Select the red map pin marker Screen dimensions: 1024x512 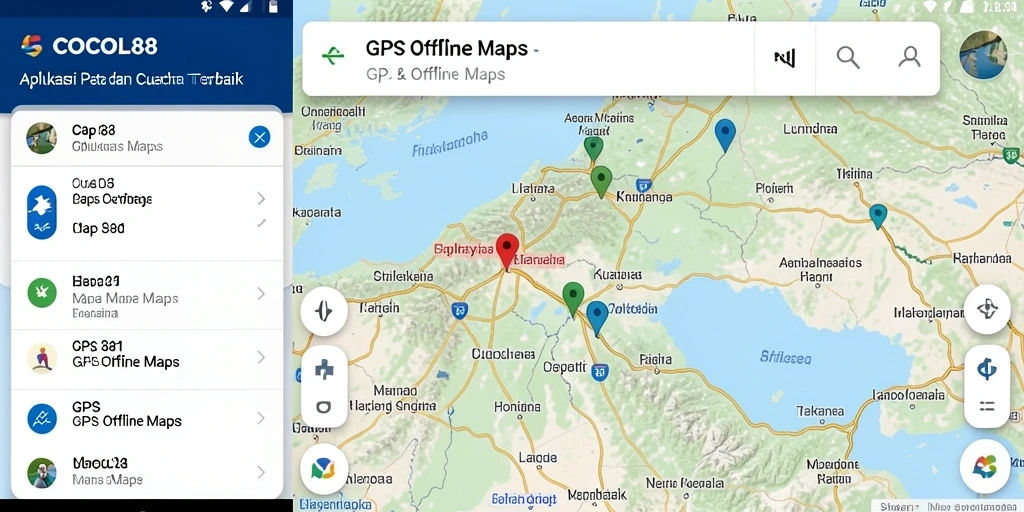click(x=507, y=251)
